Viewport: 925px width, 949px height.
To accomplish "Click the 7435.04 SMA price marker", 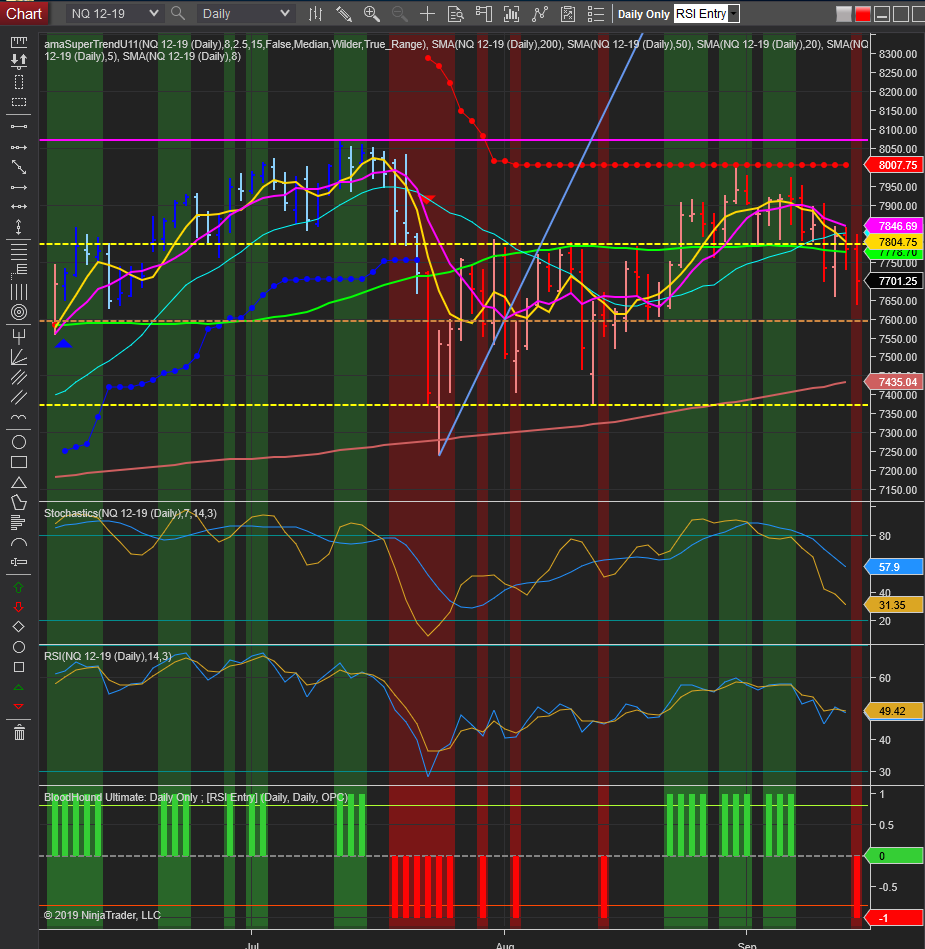I will (896, 382).
